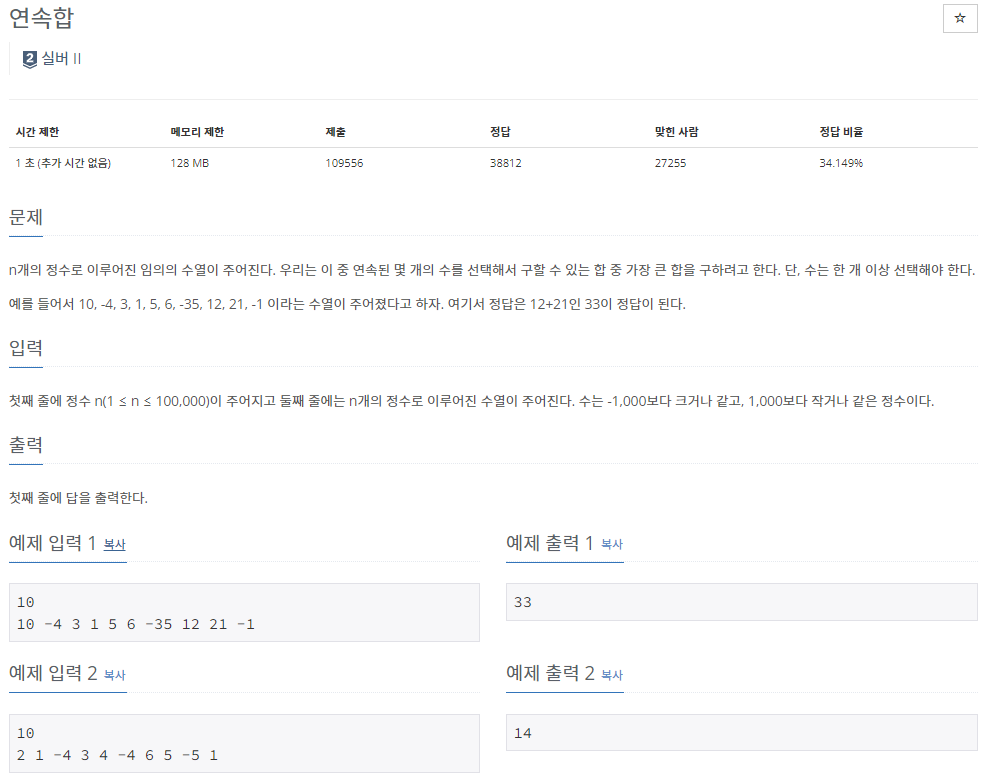The width and height of the screenshot is (987, 783).
Task: Copy example output 2 via 복사 link
Action: pyautogui.click(x=612, y=675)
